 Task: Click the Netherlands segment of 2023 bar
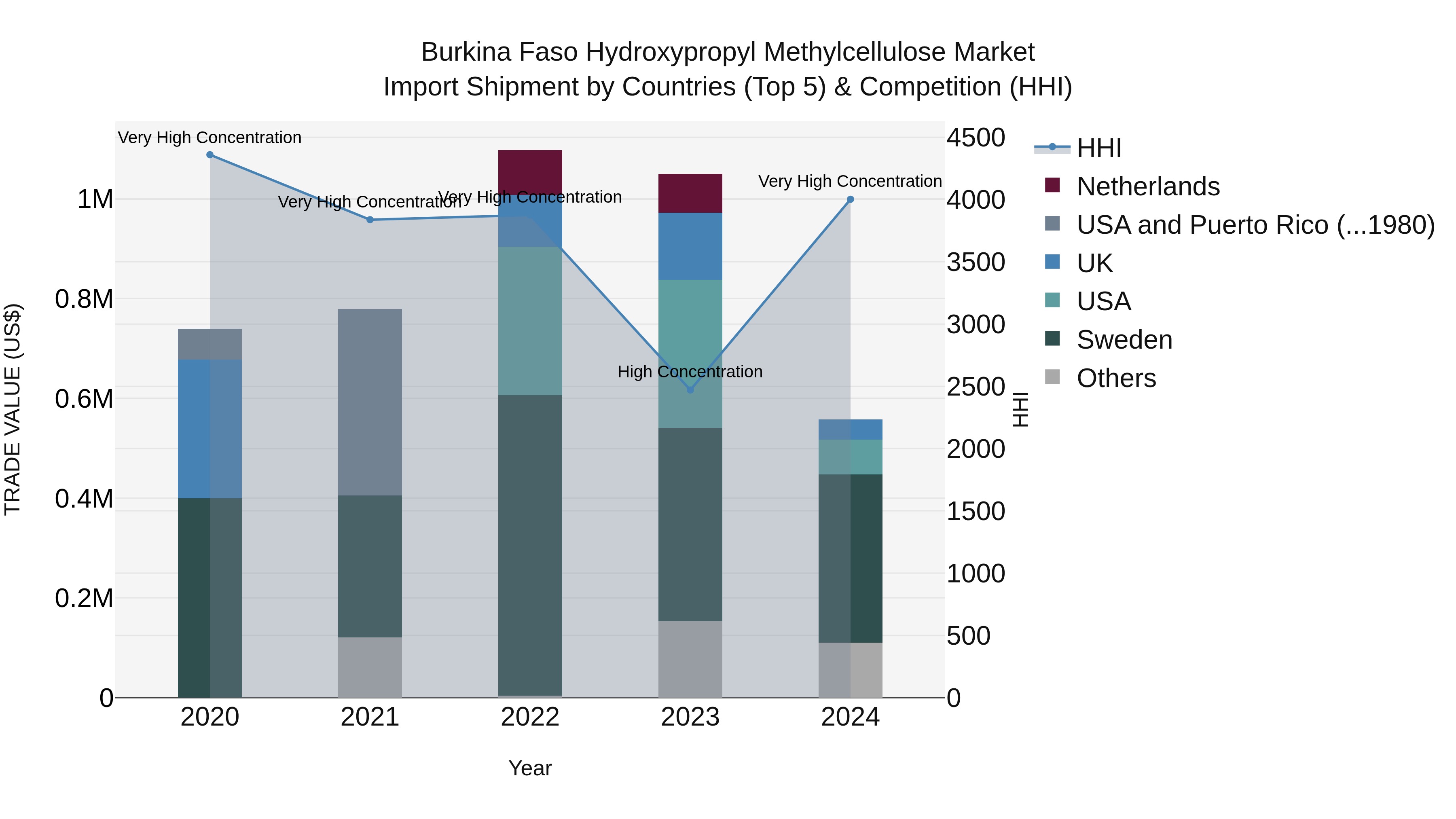[690, 193]
